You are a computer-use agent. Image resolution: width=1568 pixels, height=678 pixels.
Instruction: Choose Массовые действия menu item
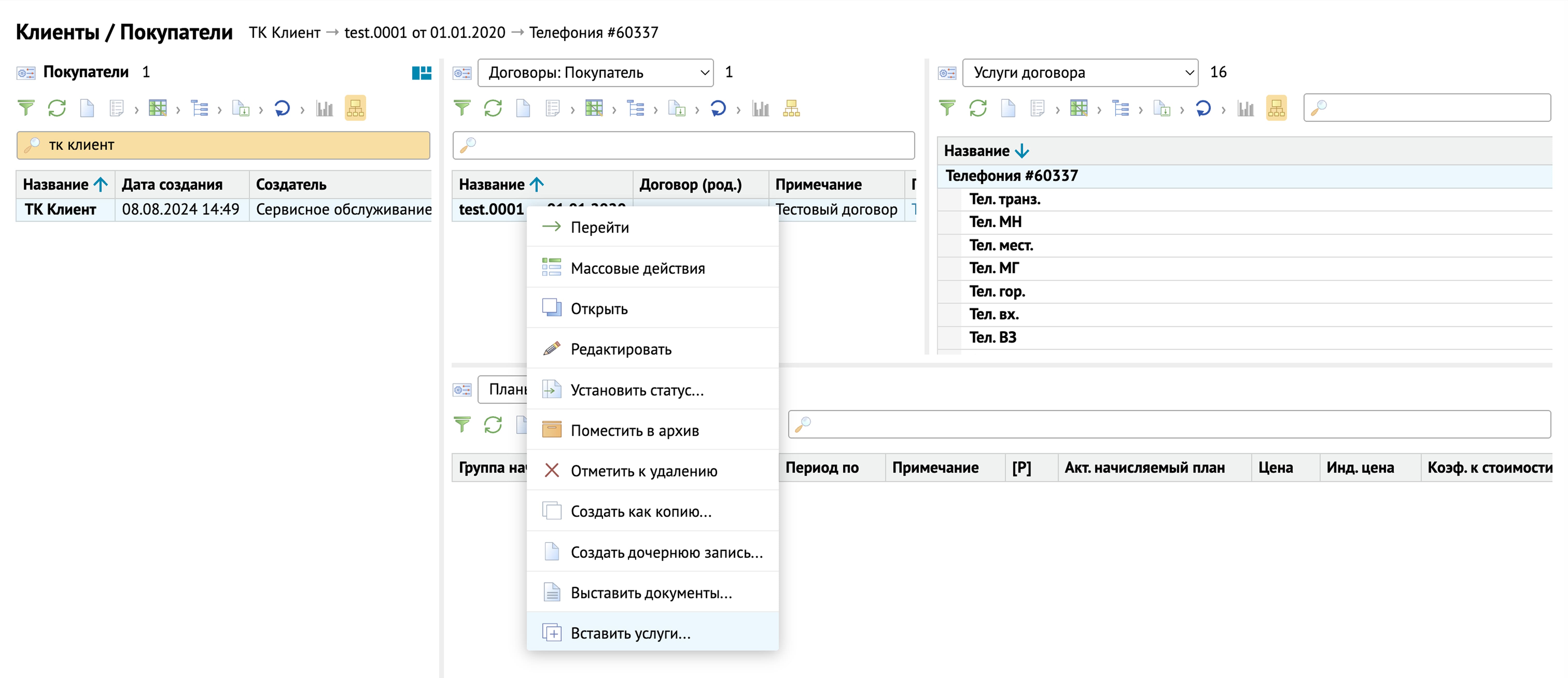[x=652, y=268]
